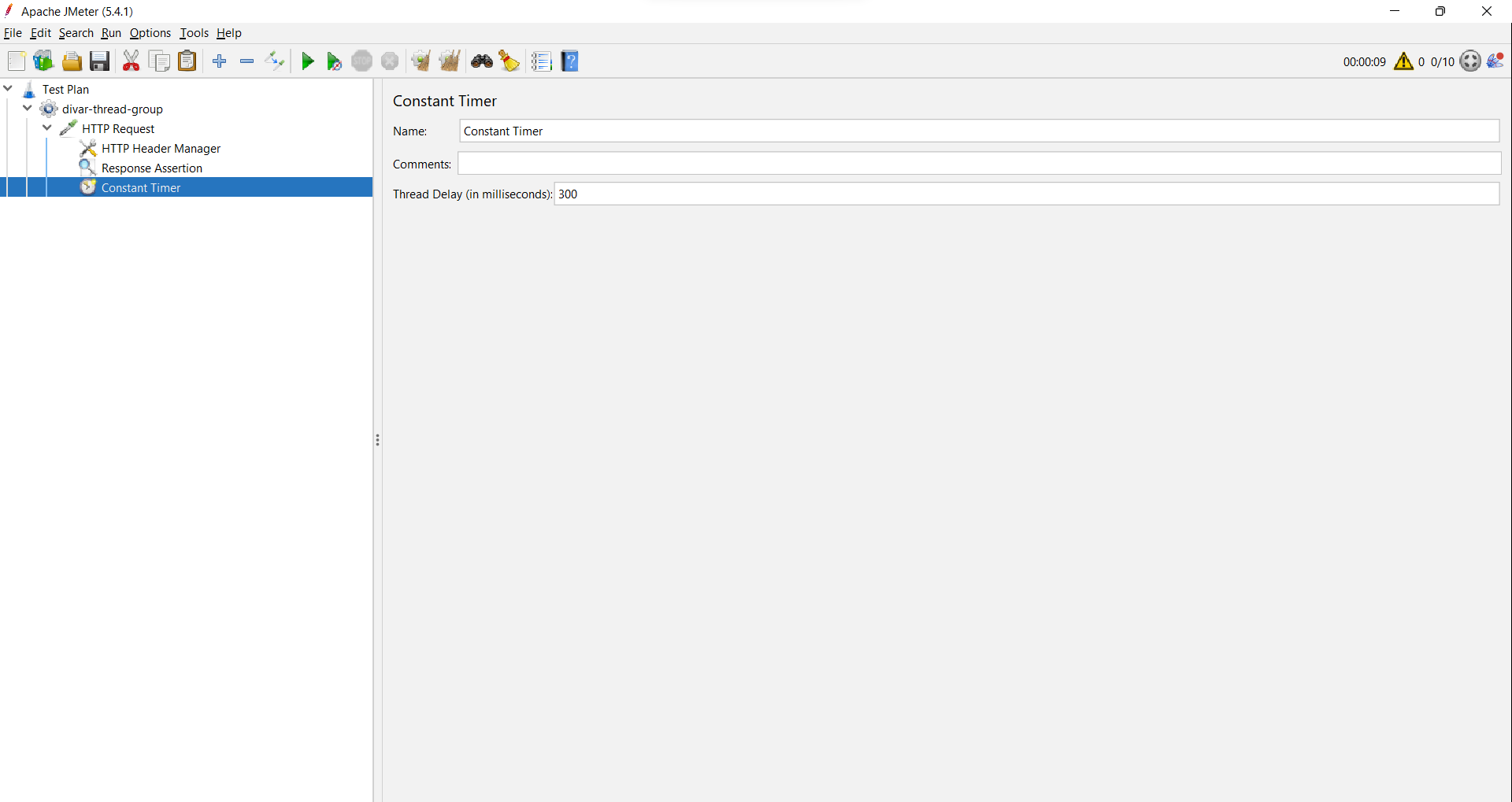Collapse the divar-thread-group node arrow

pos(28,109)
